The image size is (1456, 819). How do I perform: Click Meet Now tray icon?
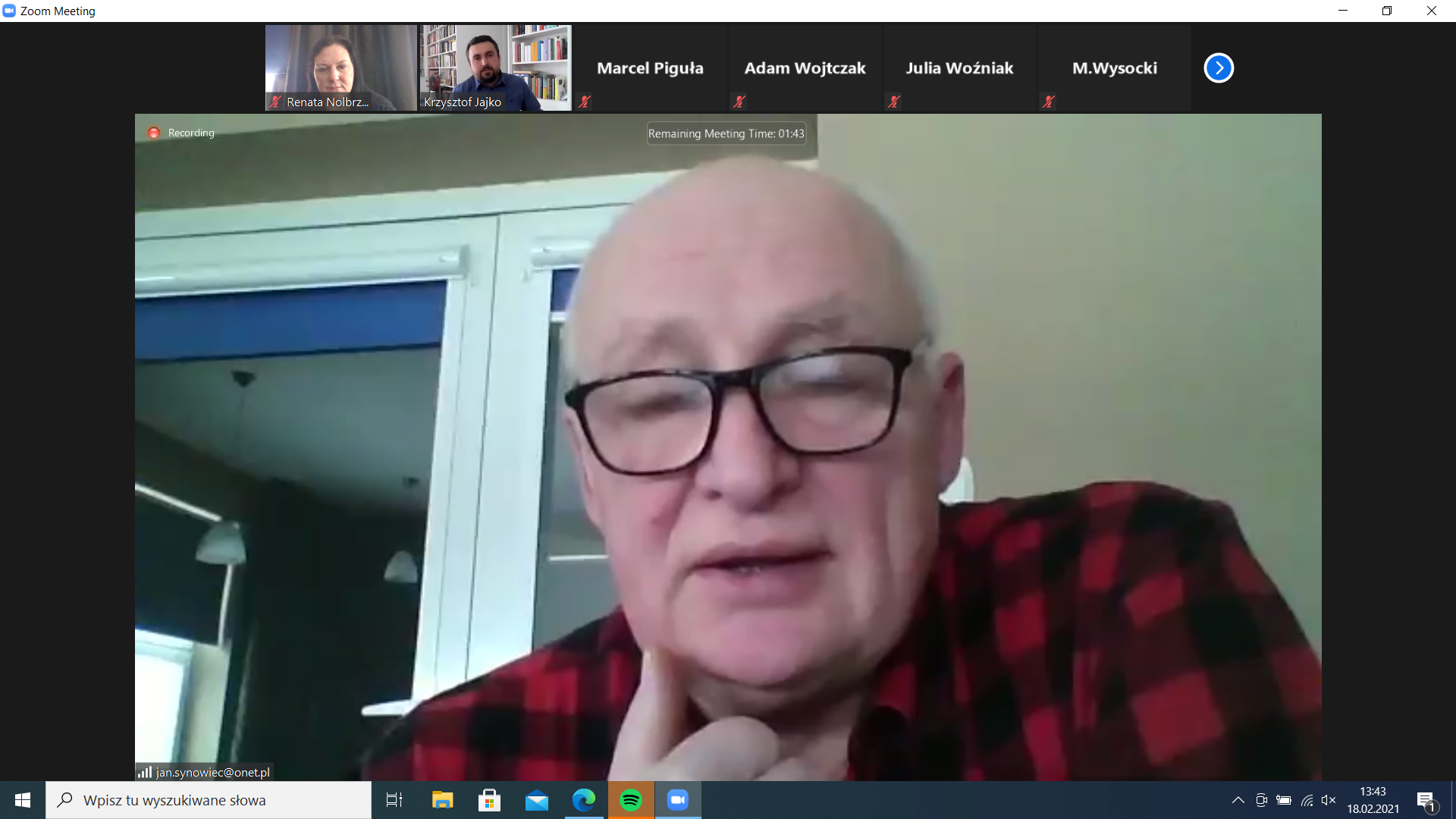1261,800
